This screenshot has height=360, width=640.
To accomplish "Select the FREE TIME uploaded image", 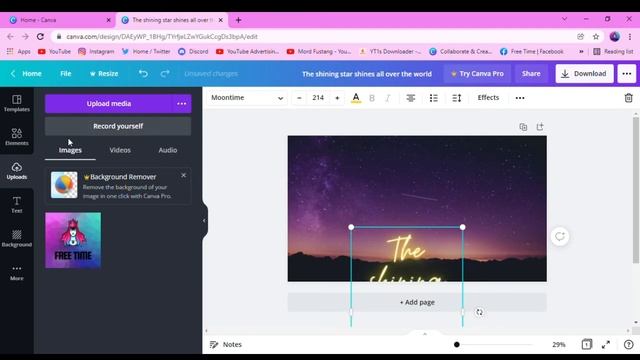I will [73, 240].
